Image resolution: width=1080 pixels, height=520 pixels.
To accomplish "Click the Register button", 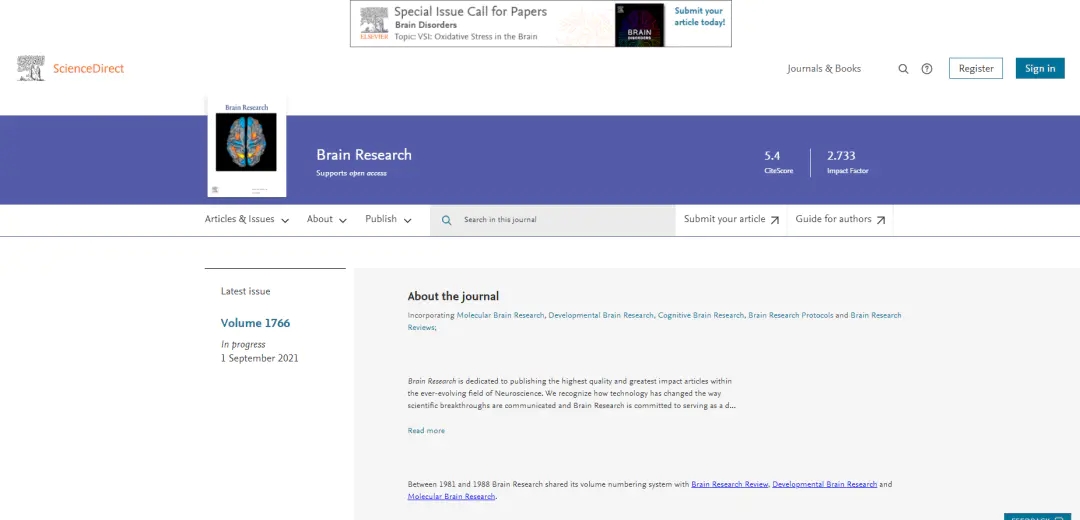I will pos(976,68).
